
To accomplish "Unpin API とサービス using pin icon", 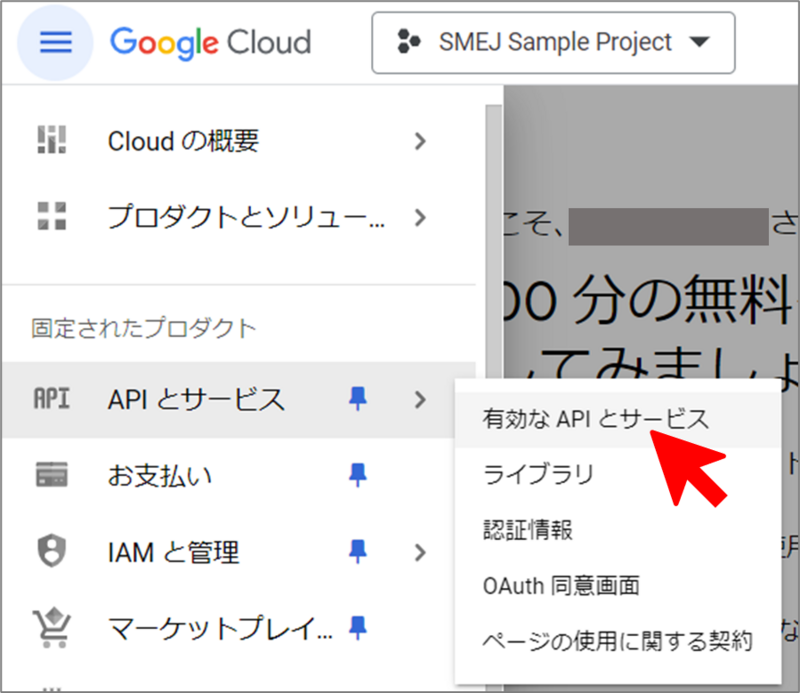I will [x=357, y=399].
